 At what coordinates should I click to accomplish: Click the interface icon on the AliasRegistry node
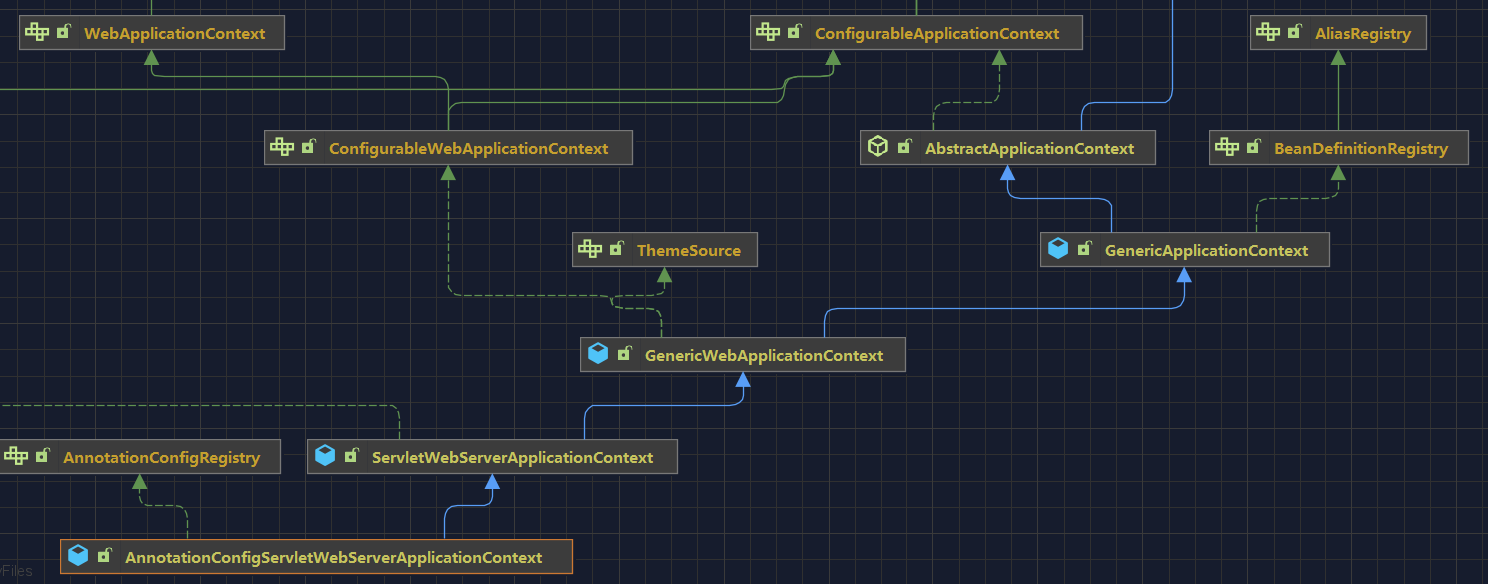[1268, 32]
